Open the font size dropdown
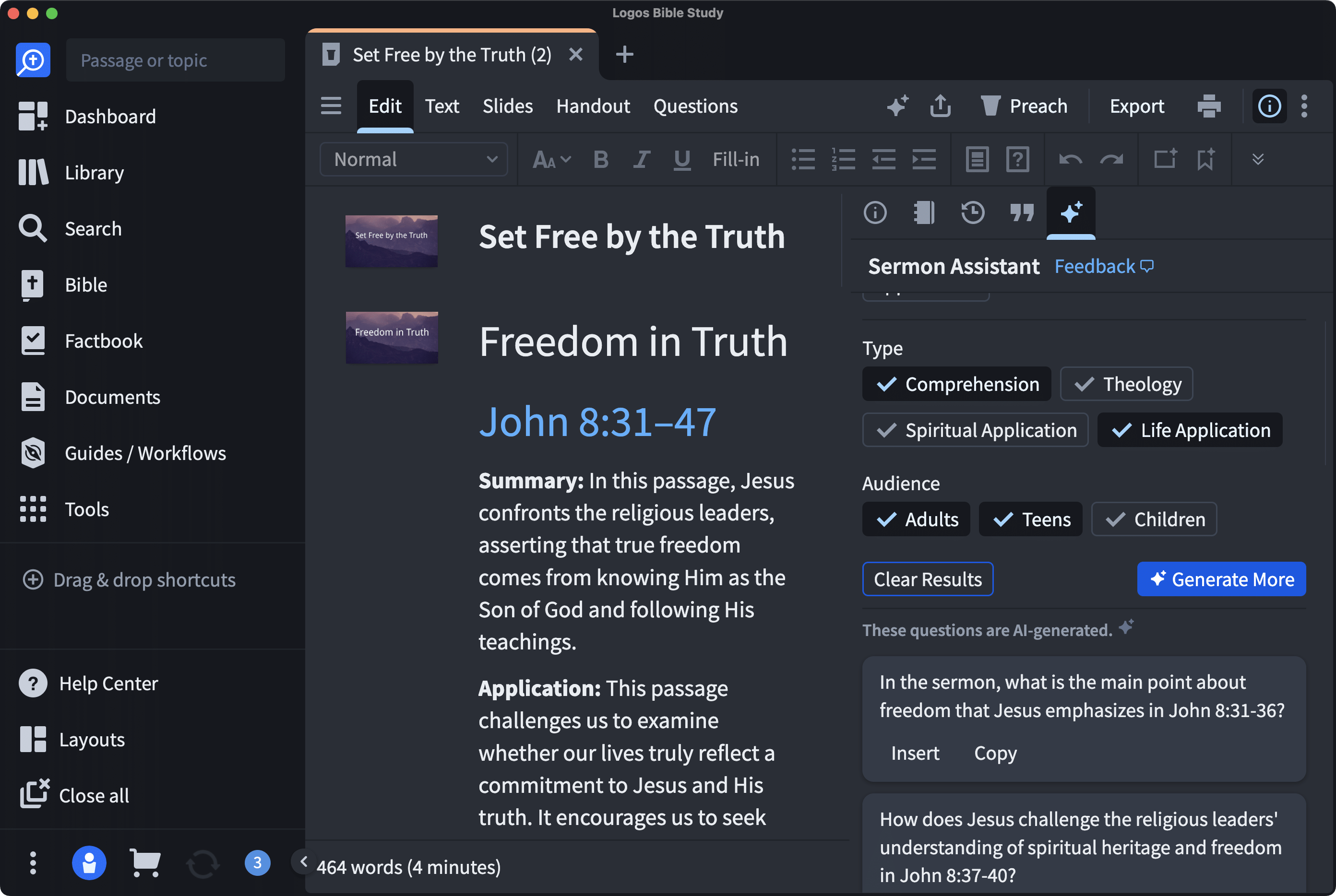The height and width of the screenshot is (896, 1336). (x=552, y=159)
